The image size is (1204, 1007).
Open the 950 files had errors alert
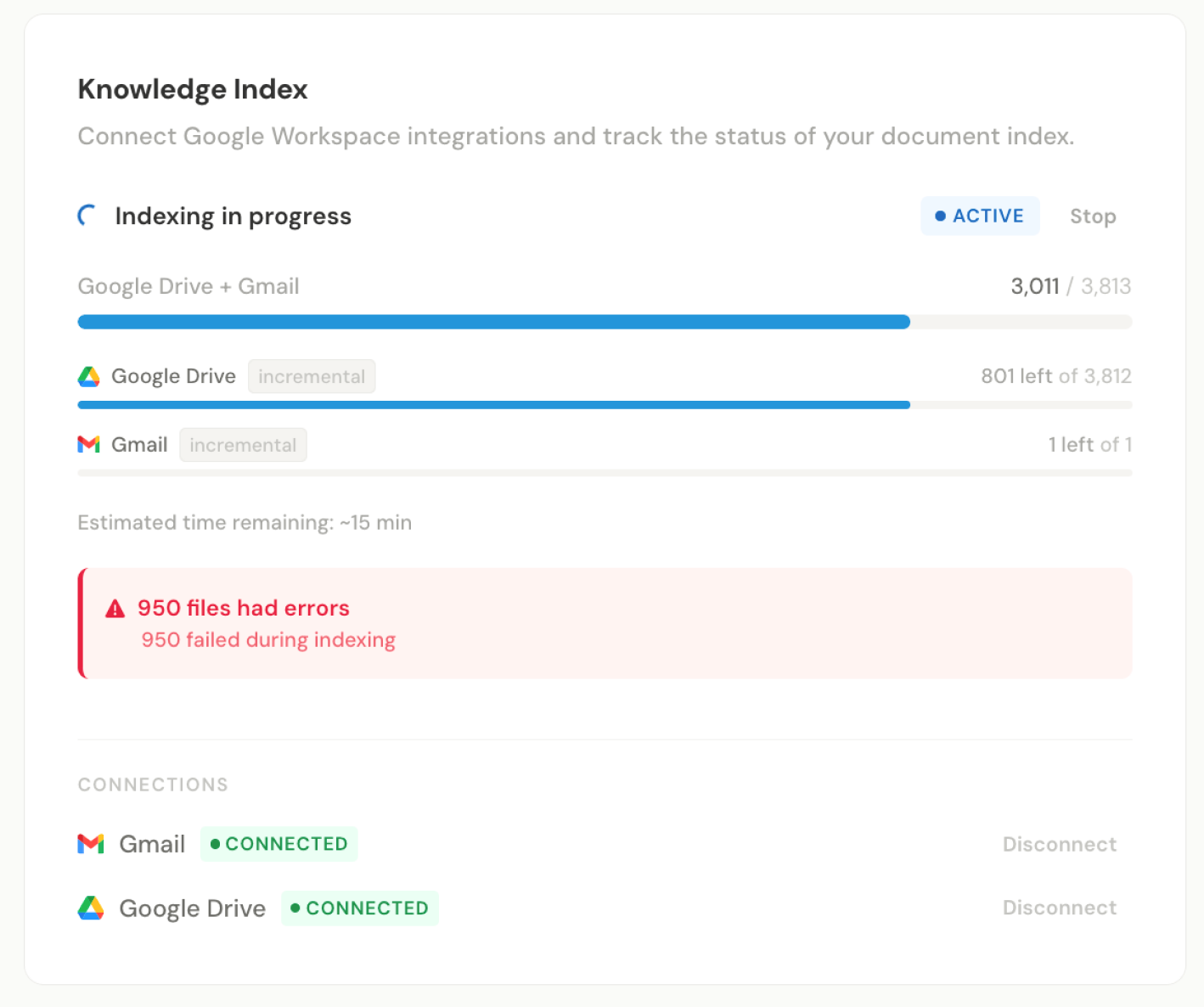(x=604, y=623)
